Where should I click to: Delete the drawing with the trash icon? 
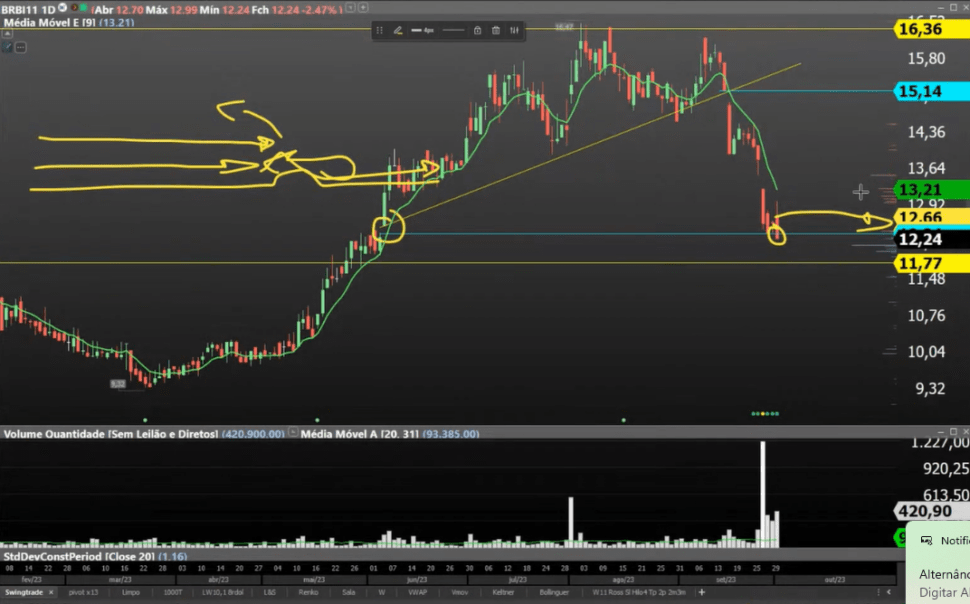[x=496, y=30]
